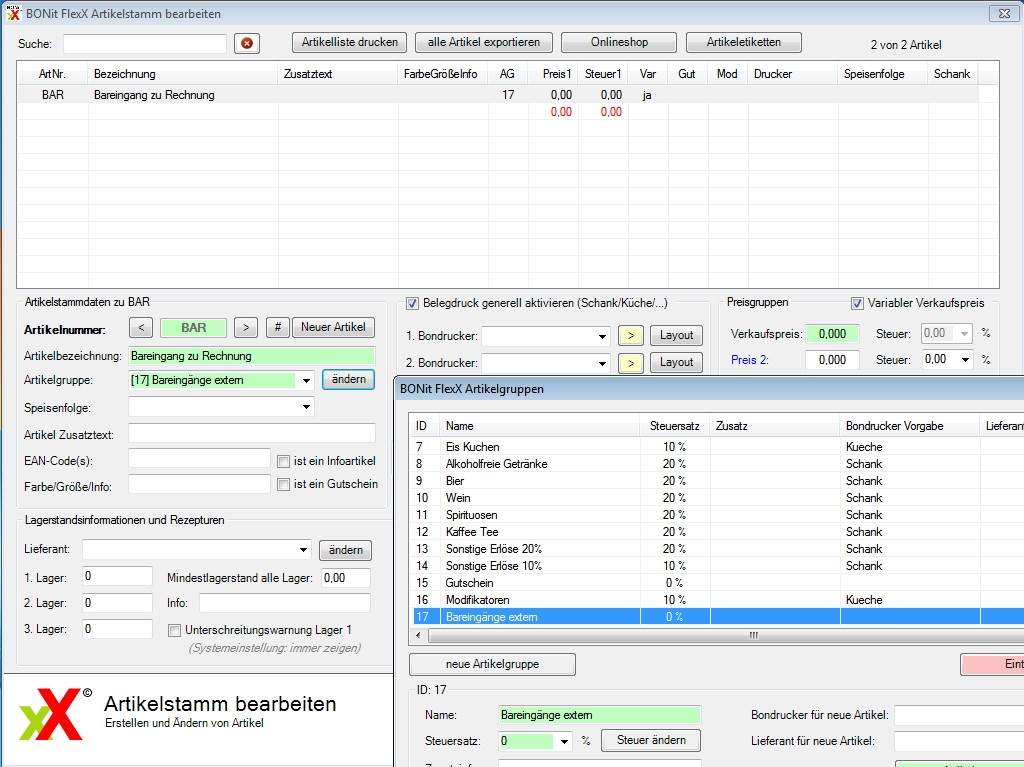Image resolution: width=1024 pixels, height=767 pixels.
Task: Expand the 2. Bondrucker dropdown
Action: click(601, 363)
